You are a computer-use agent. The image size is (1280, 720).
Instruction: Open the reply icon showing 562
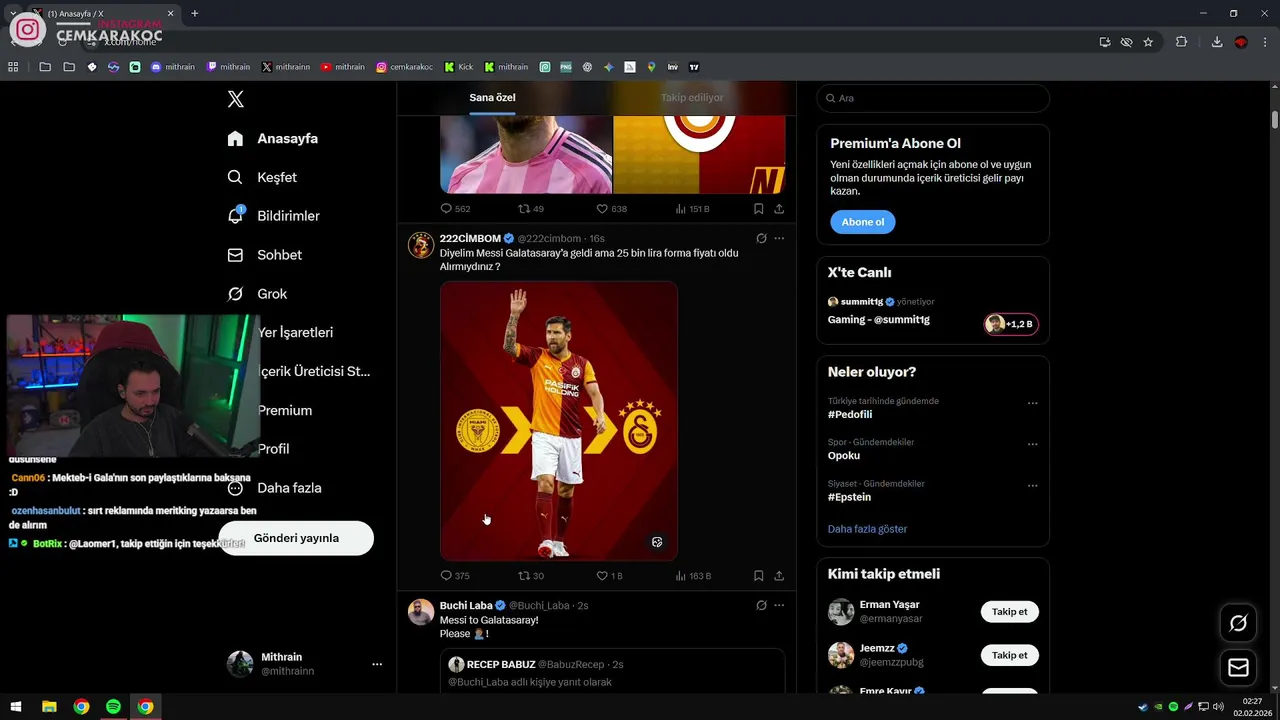tap(455, 209)
